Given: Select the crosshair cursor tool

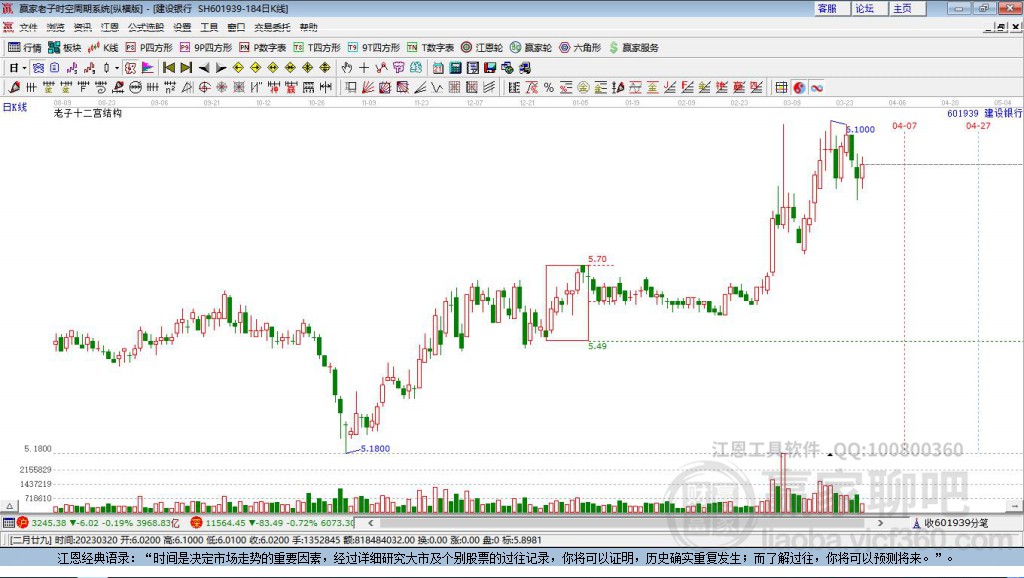Looking at the screenshot, I should [x=364, y=68].
